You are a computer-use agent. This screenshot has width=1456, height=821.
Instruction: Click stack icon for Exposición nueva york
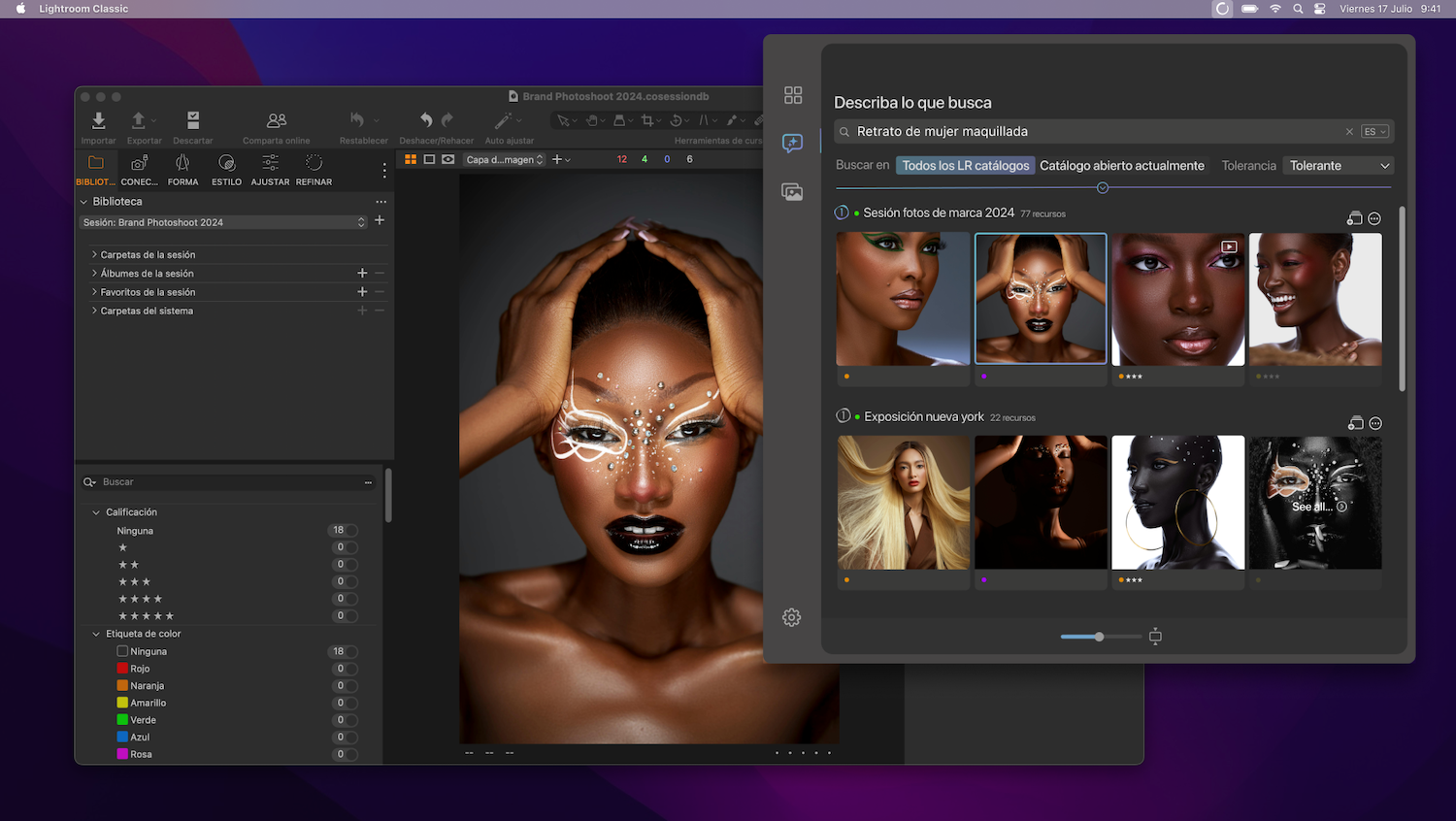(1356, 423)
